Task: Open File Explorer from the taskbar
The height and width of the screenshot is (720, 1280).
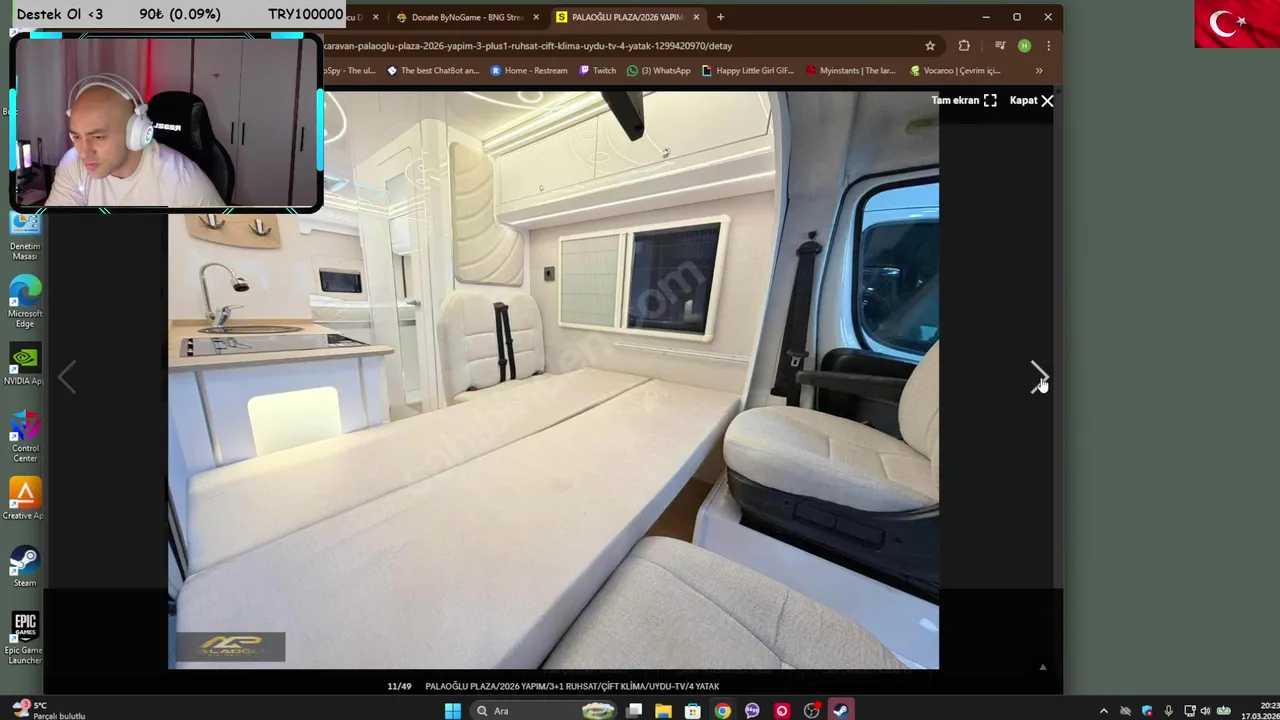Action: (663, 711)
